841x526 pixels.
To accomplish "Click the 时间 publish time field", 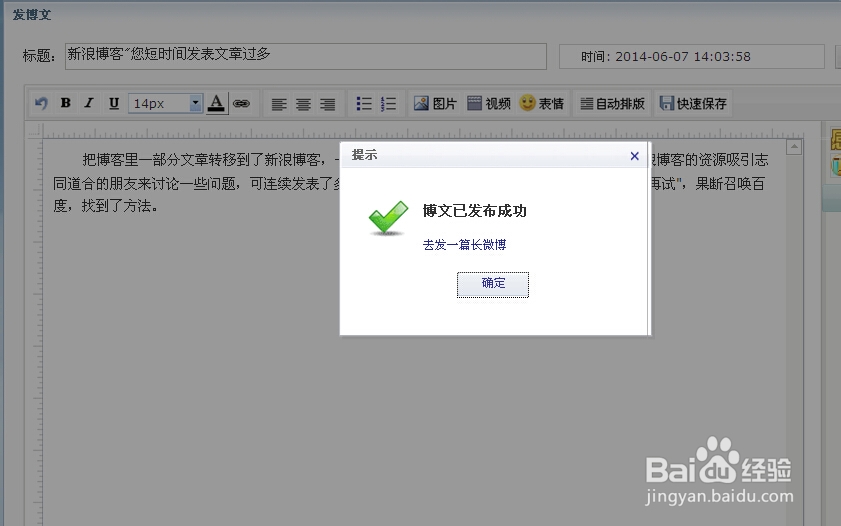I will 691,56.
